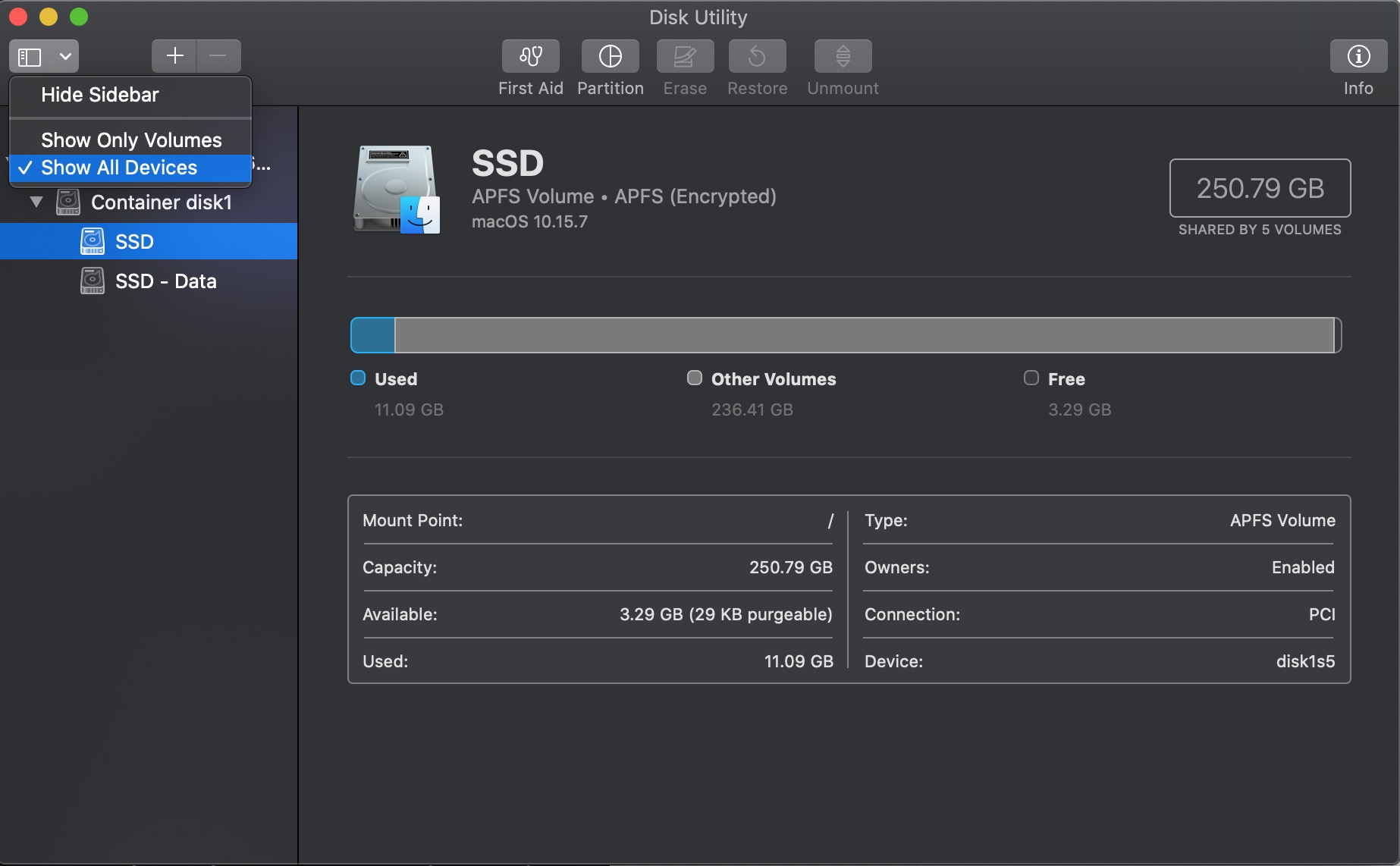Screen dimensions: 1400x866
Task: Select the checked Show All Devices item
Action: [130, 168]
